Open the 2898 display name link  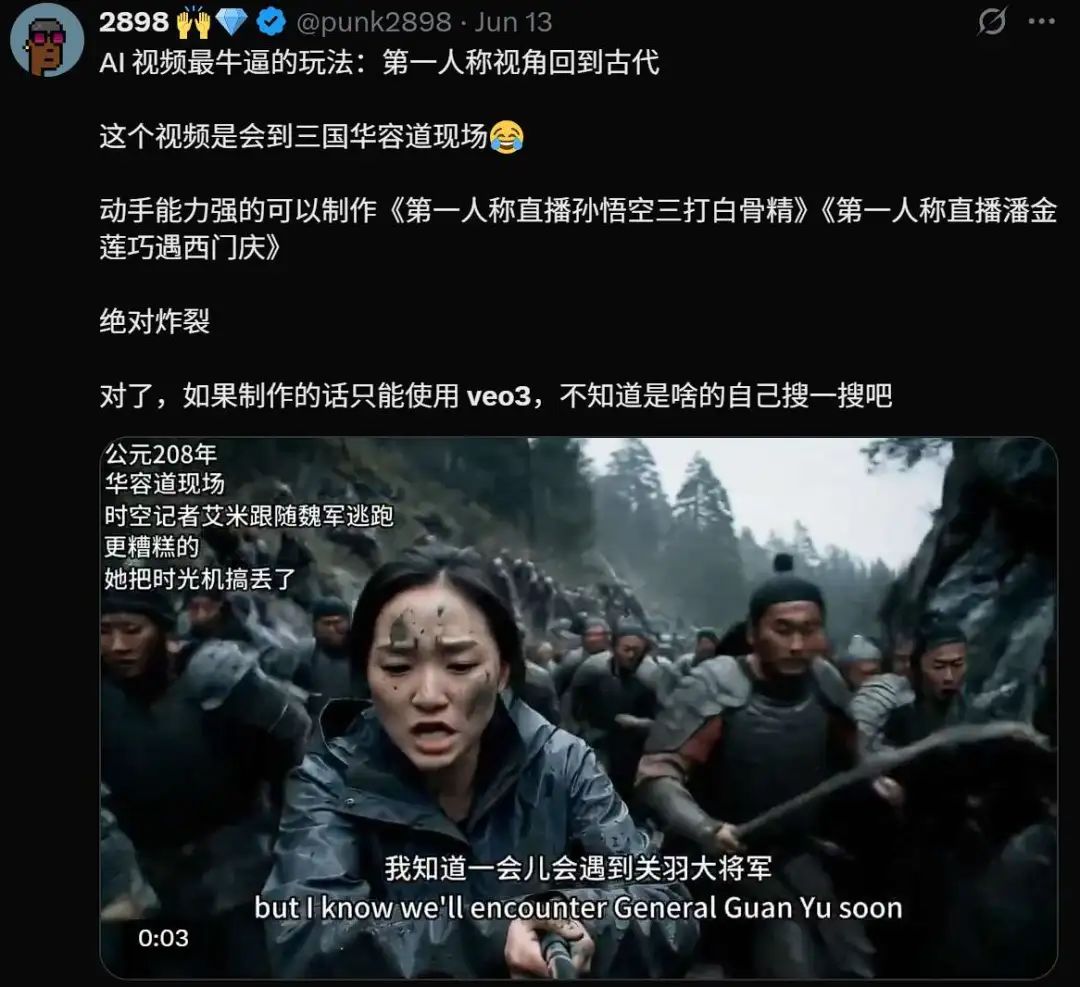(x=134, y=22)
